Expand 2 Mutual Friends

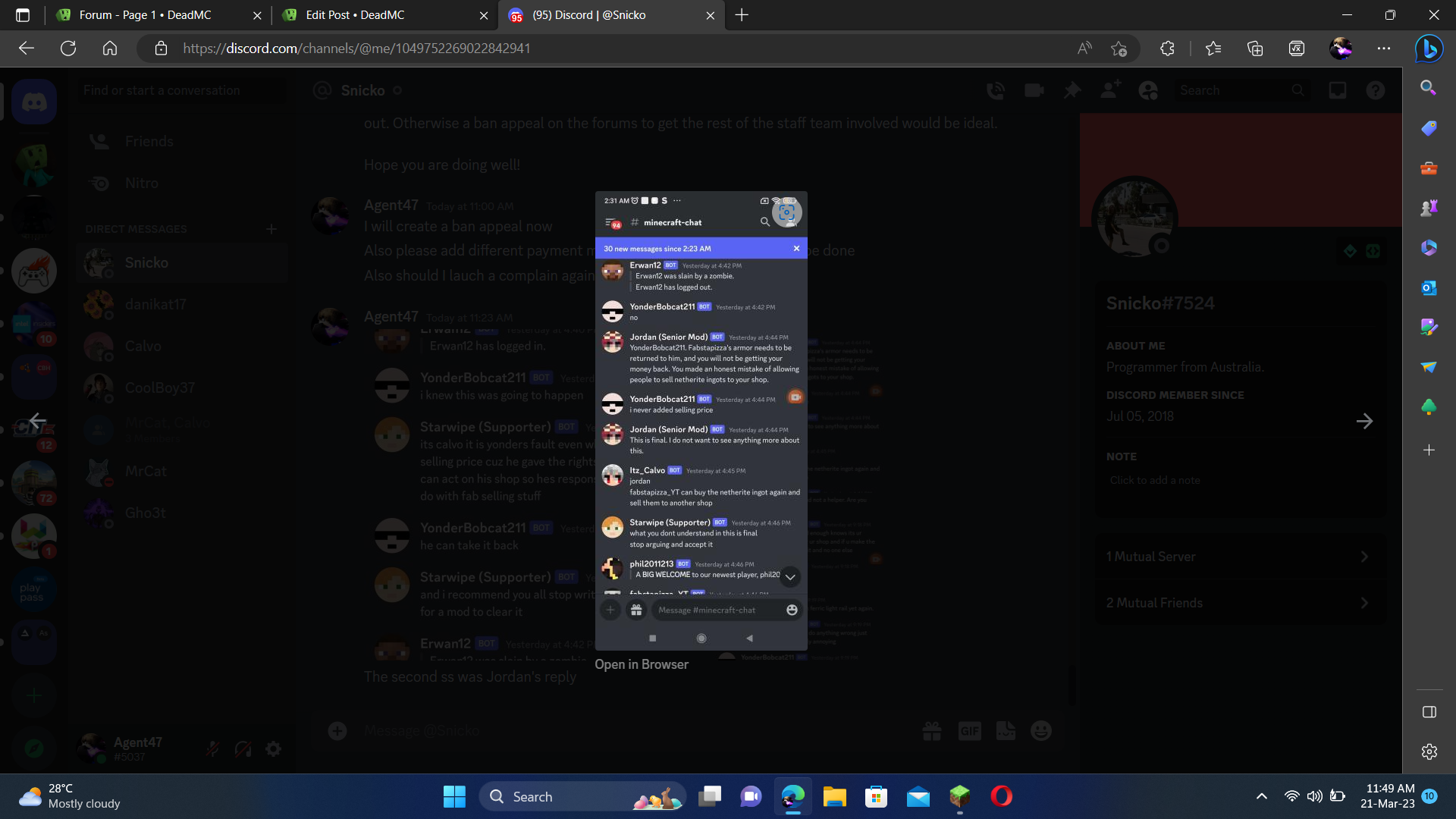coord(1241,603)
